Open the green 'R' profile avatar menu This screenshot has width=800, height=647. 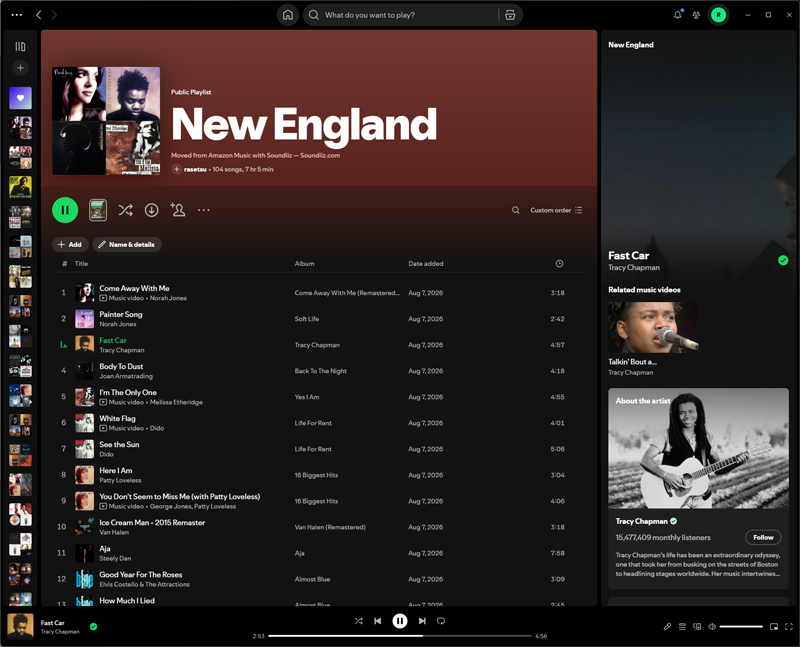coord(718,15)
